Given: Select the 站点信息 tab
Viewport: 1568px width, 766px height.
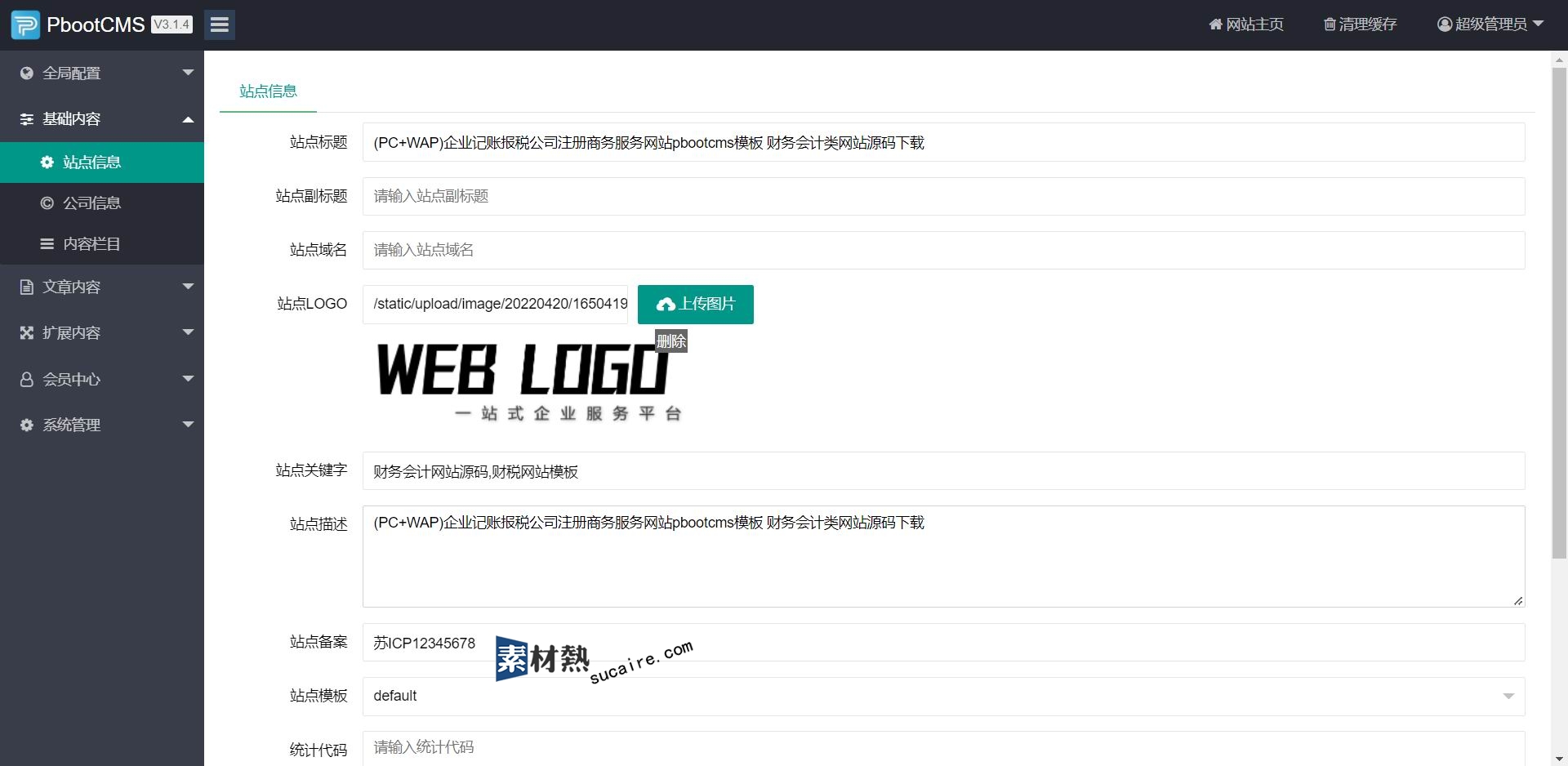Looking at the screenshot, I should coord(268,91).
